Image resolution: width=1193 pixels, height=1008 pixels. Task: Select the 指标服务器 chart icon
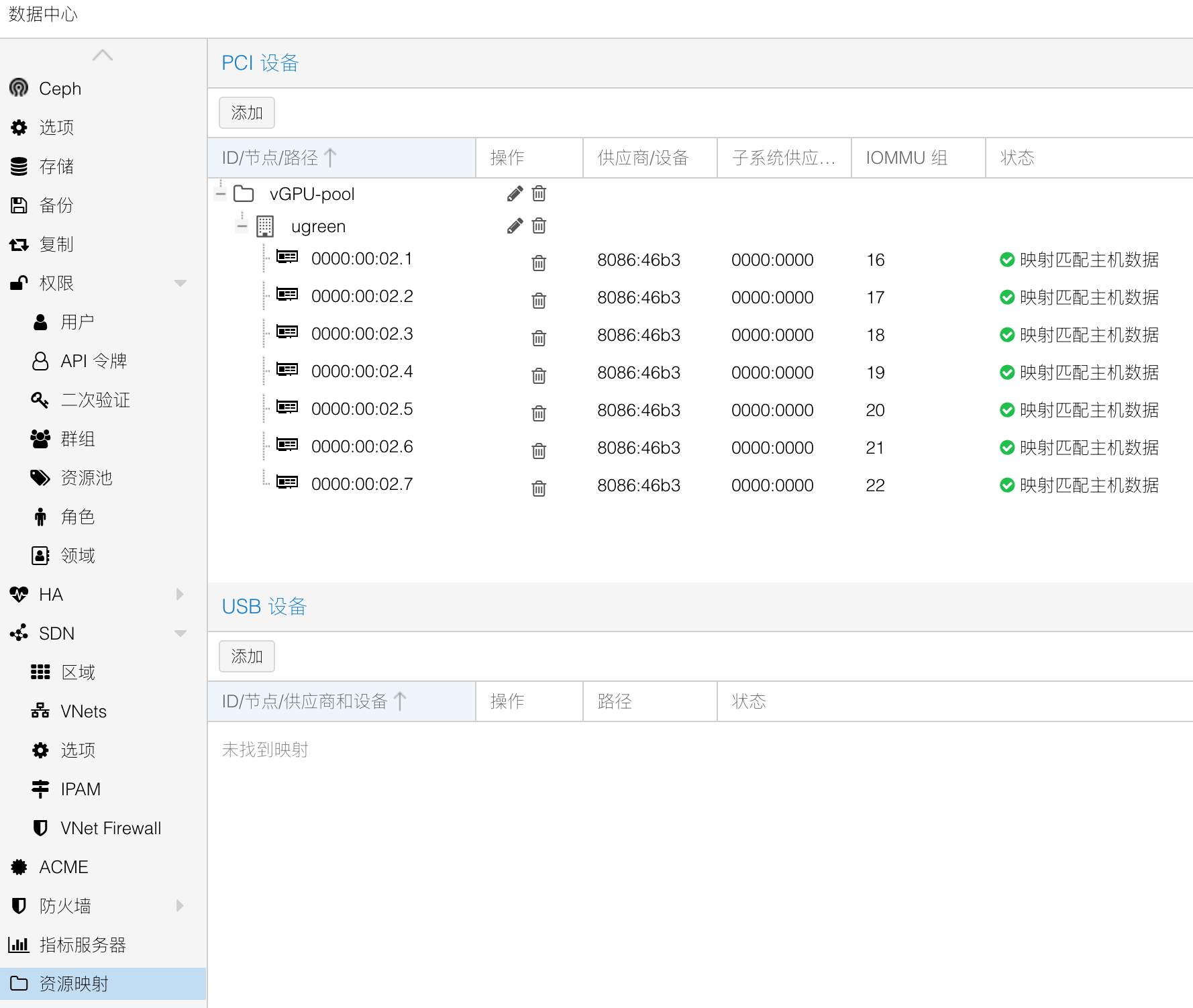[x=18, y=944]
